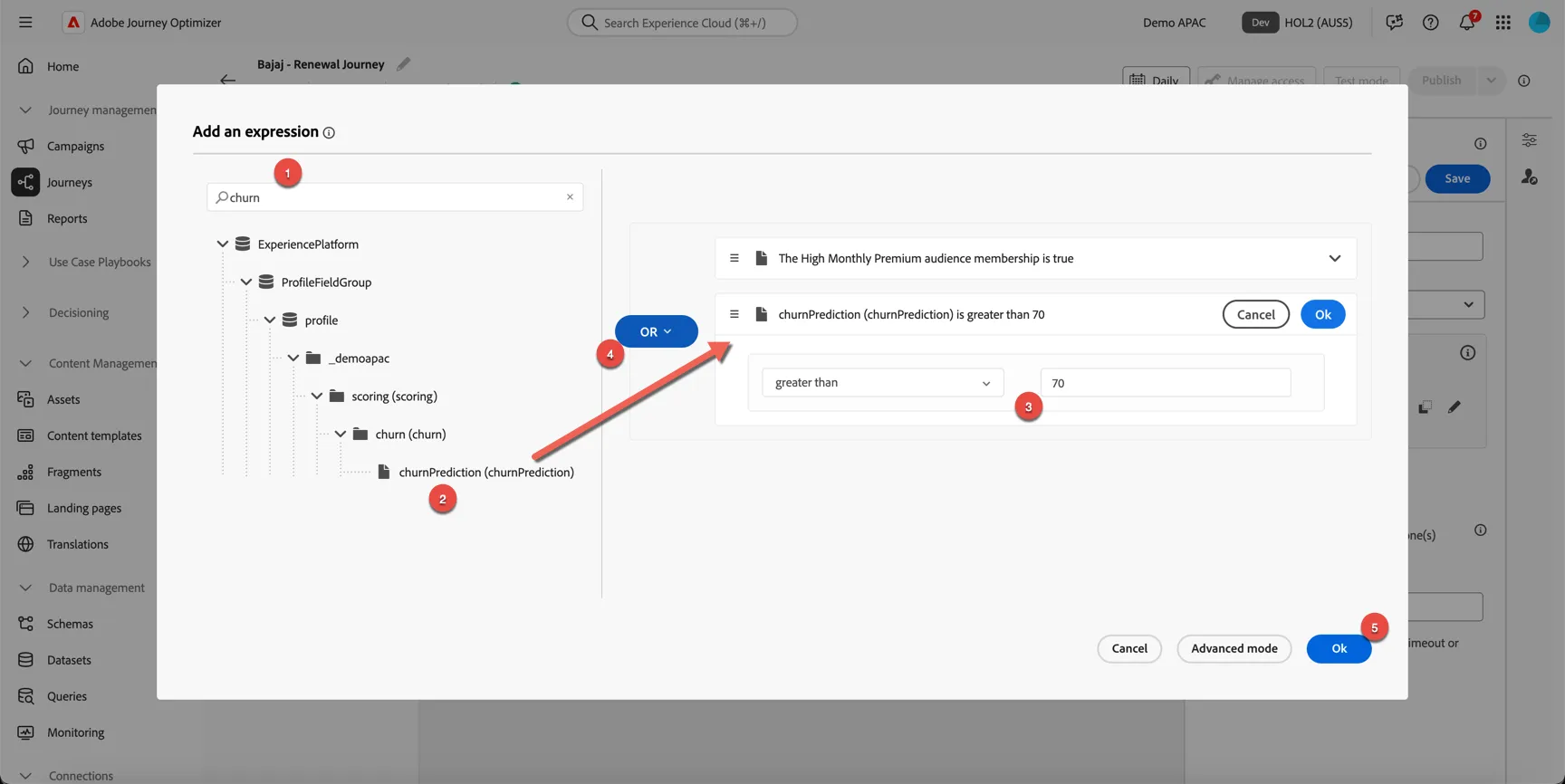
Task: Confirm the churnPrediction condition with Ok
Action: pos(1322,314)
